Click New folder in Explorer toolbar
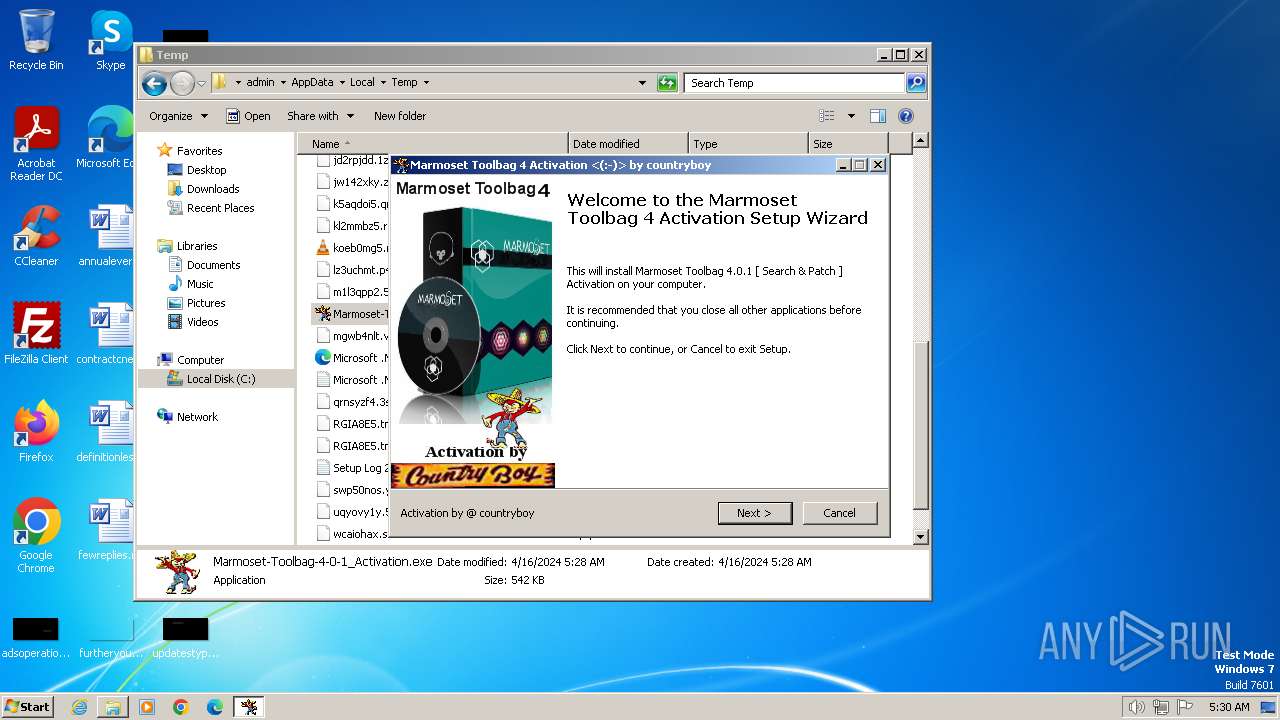 [400, 116]
